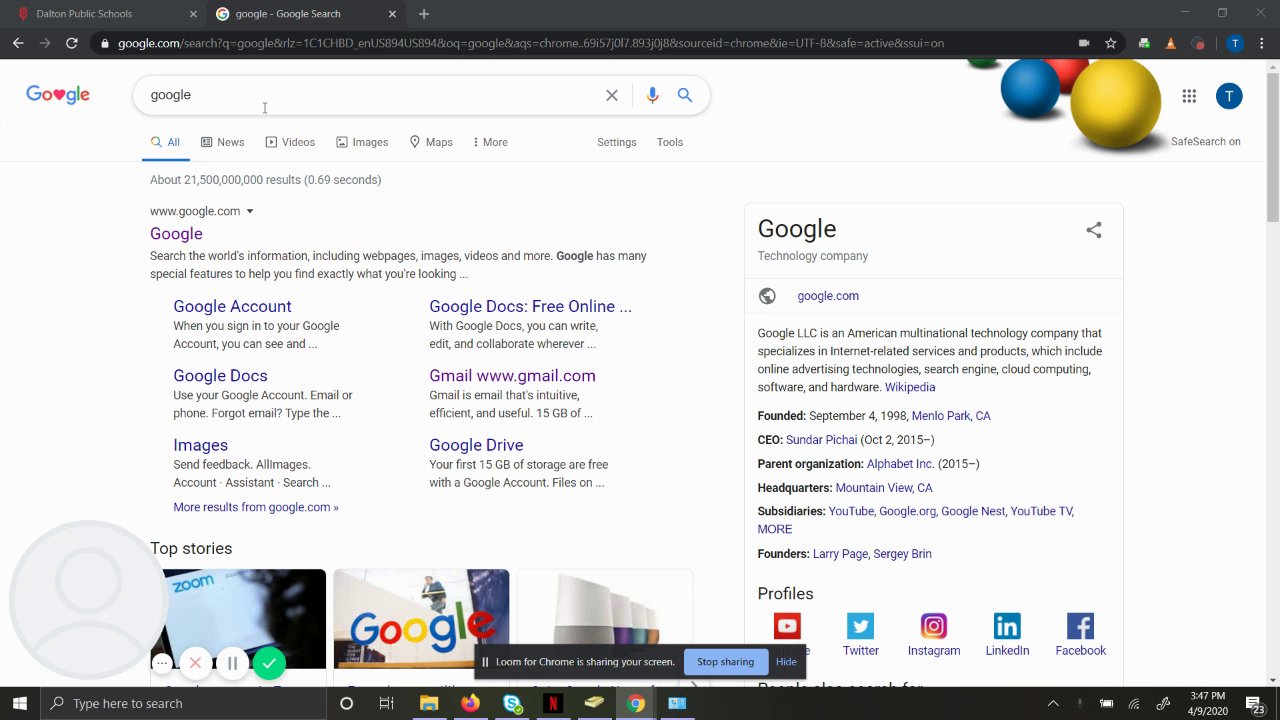Open the More search categories menu
Image resolution: width=1280 pixels, height=720 pixels.
pyautogui.click(x=489, y=142)
